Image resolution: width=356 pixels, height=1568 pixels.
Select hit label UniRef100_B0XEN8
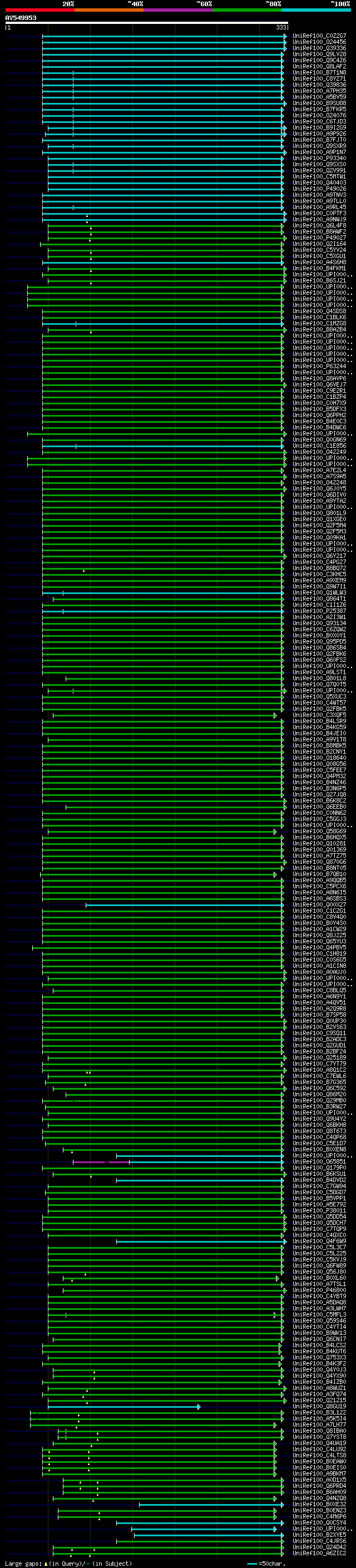(319, 1149)
